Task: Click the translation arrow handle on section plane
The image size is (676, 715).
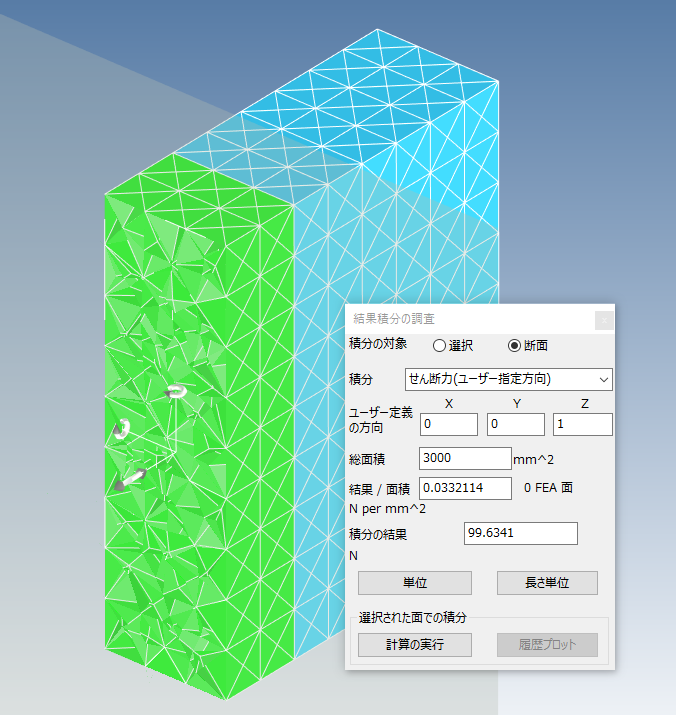Action: [130, 479]
